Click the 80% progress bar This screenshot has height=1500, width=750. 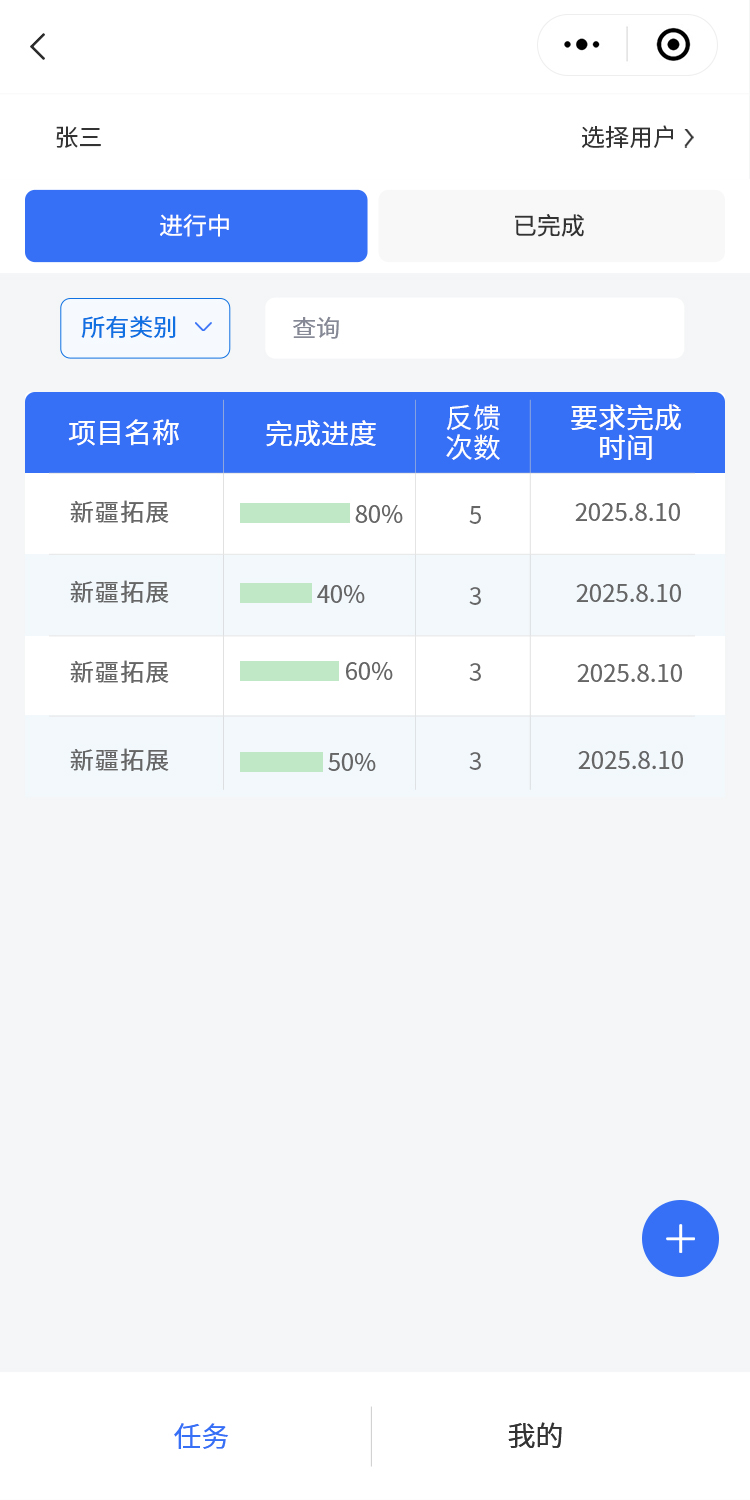pyautogui.click(x=294, y=513)
